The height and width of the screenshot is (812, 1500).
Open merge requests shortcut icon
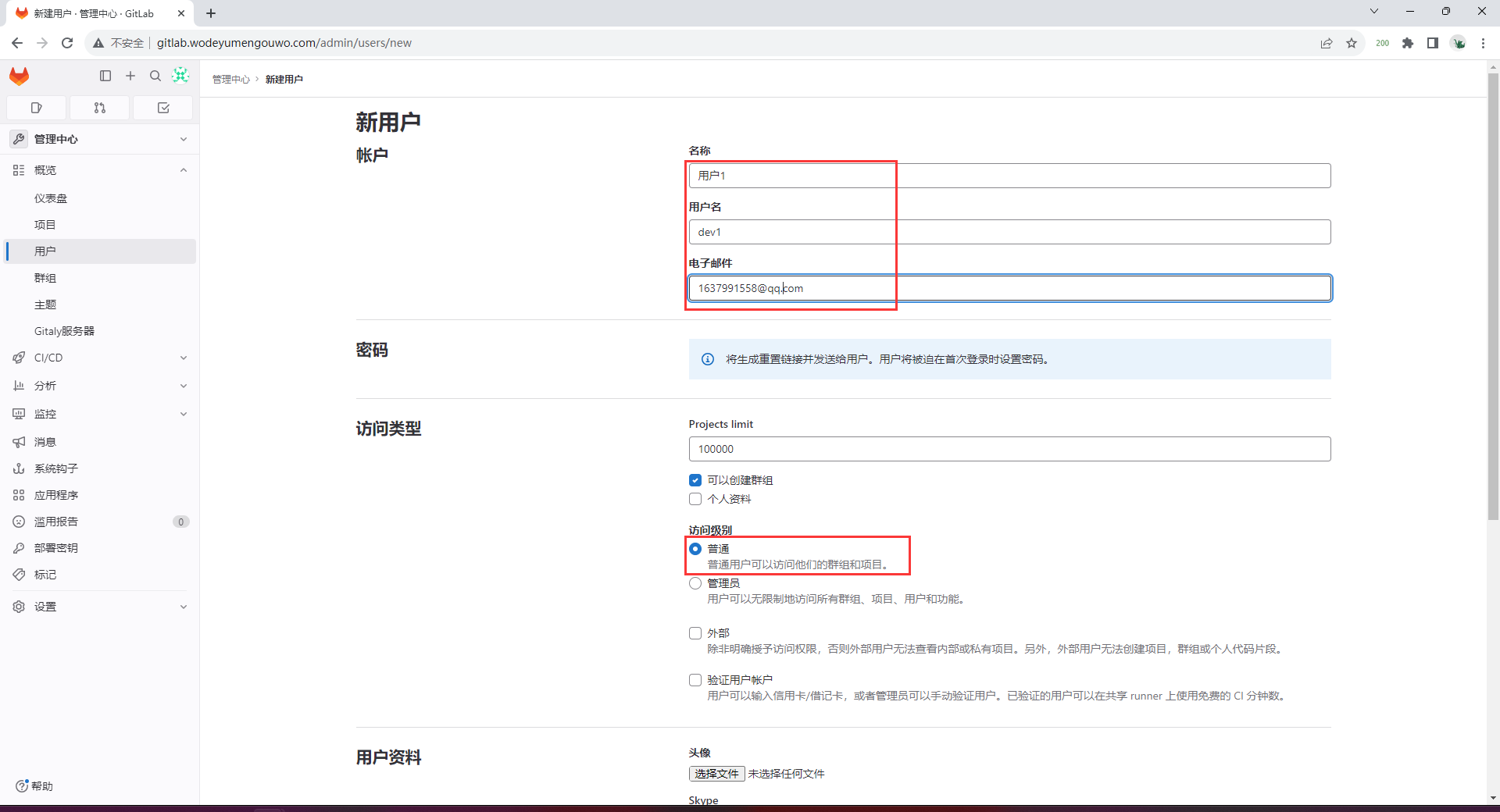coord(99,108)
